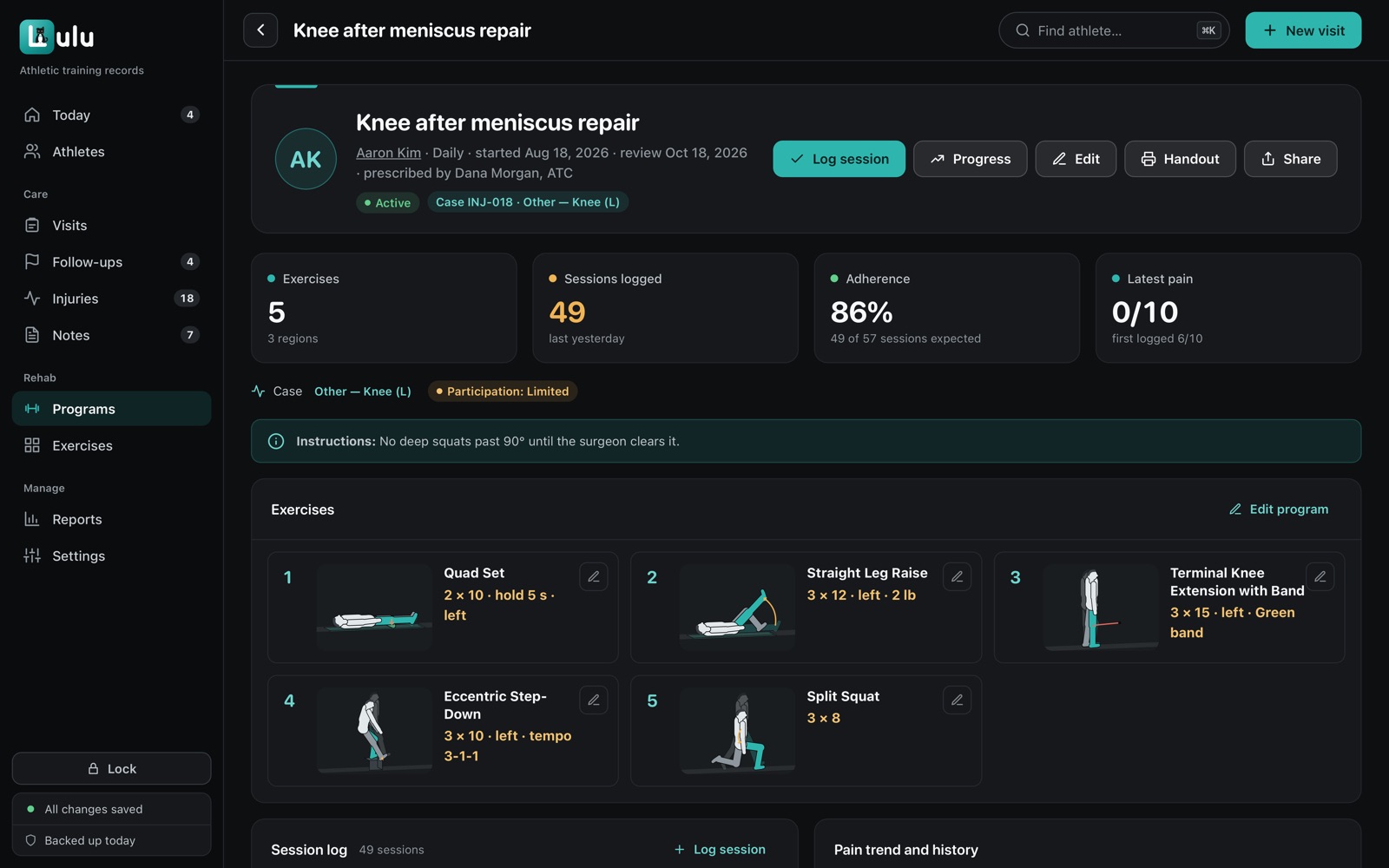Open the Injuries page
The image size is (1389, 868).
click(x=111, y=298)
